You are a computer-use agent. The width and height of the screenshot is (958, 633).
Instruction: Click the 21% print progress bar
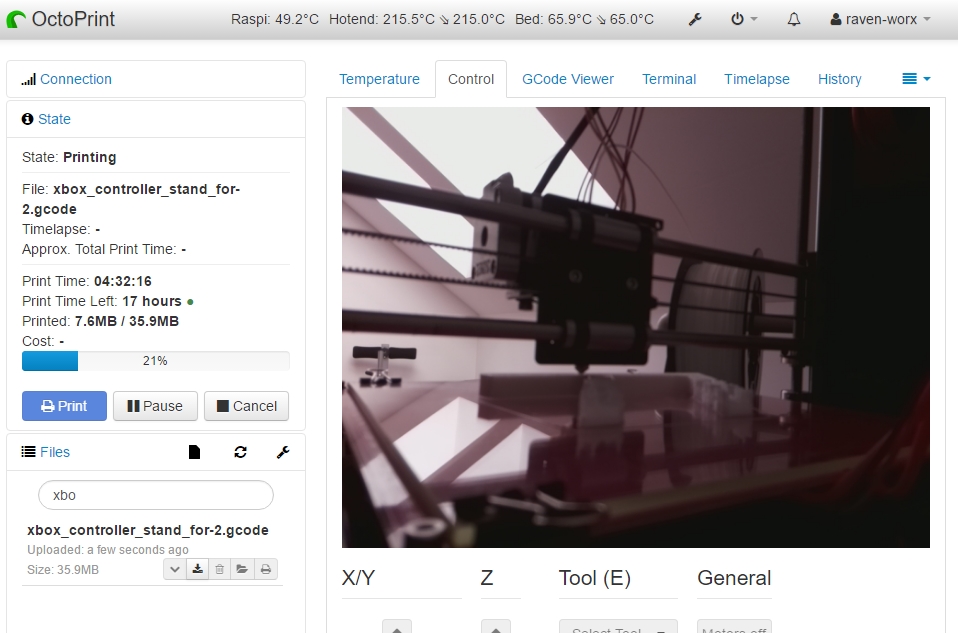[156, 361]
